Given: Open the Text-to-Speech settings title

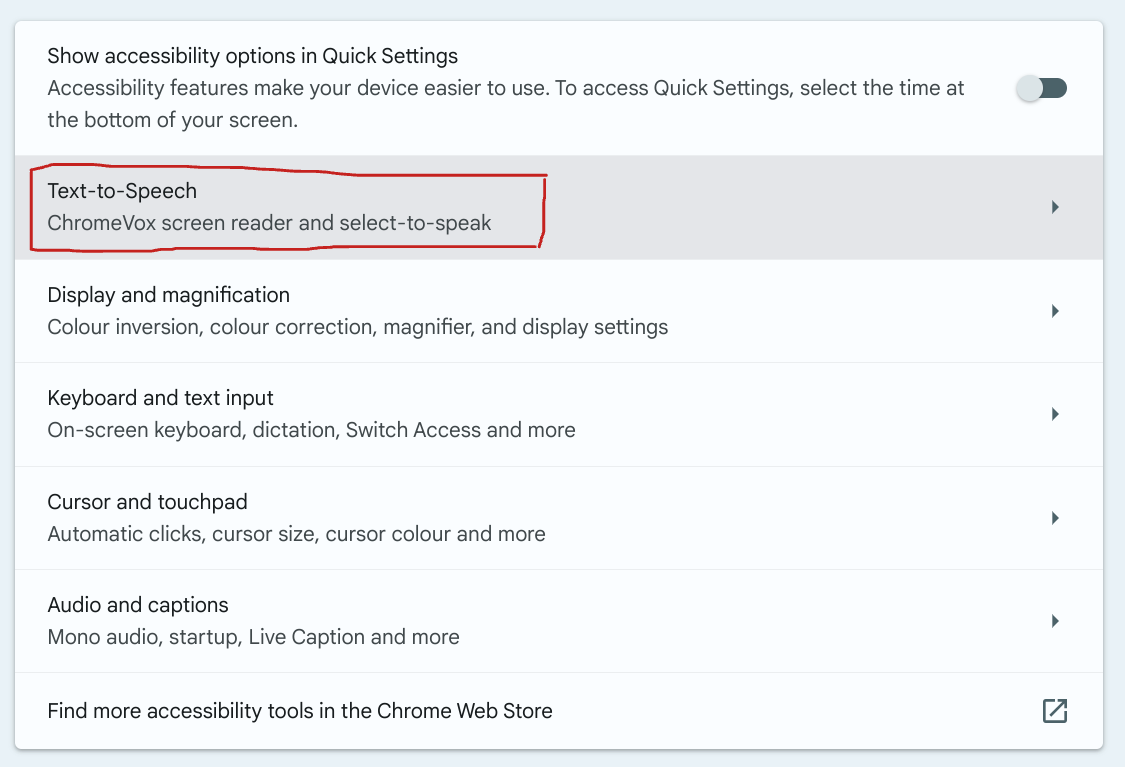Looking at the screenshot, I should click(122, 191).
